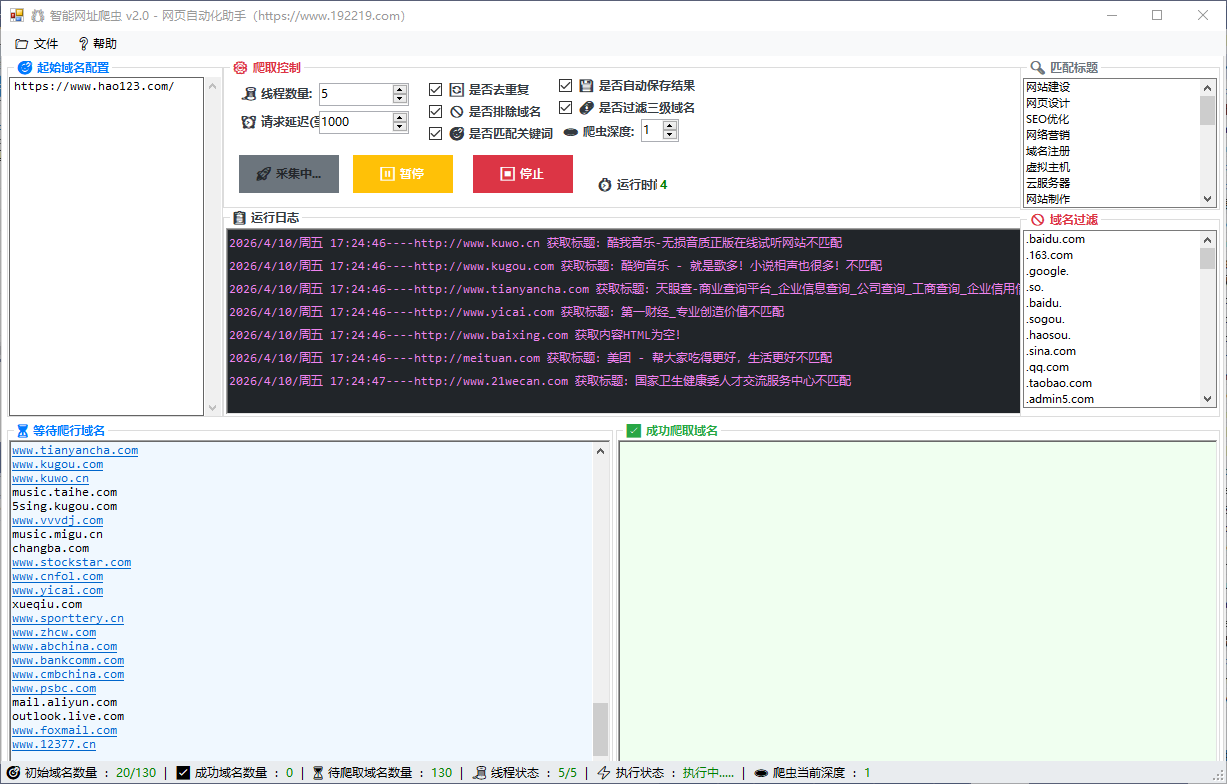Viewport: 1227px width, 784px height.
Task: Toggle 是否过滤三级域名 checkbox
Action: point(566,107)
